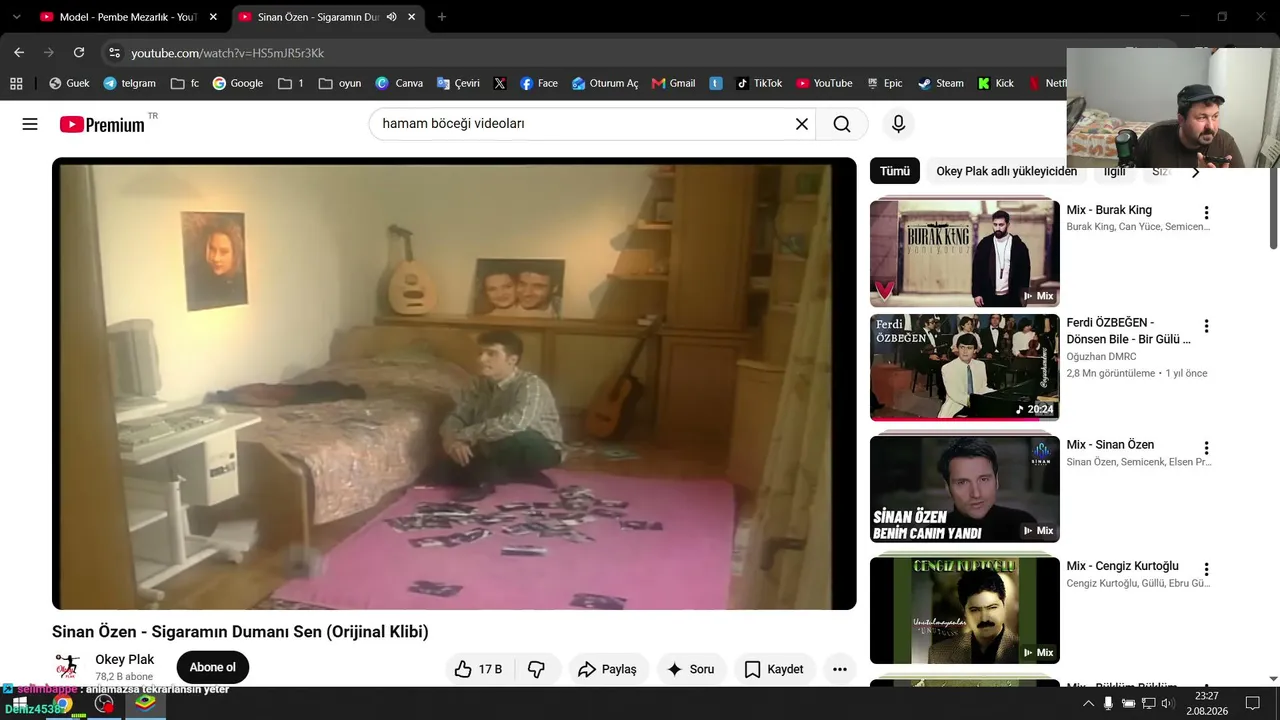Select the İlgili filter chip
Image resolution: width=1280 pixels, height=720 pixels.
[1114, 171]
